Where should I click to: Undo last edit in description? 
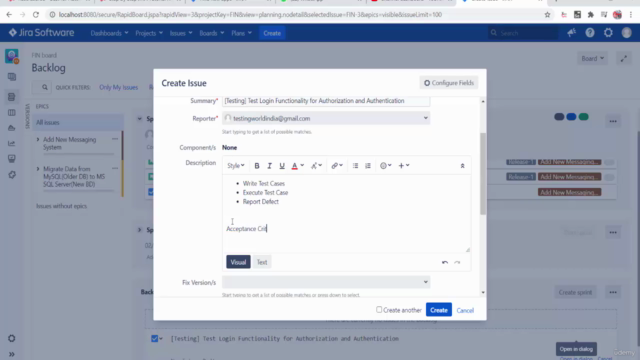click(x=445, y=262)
